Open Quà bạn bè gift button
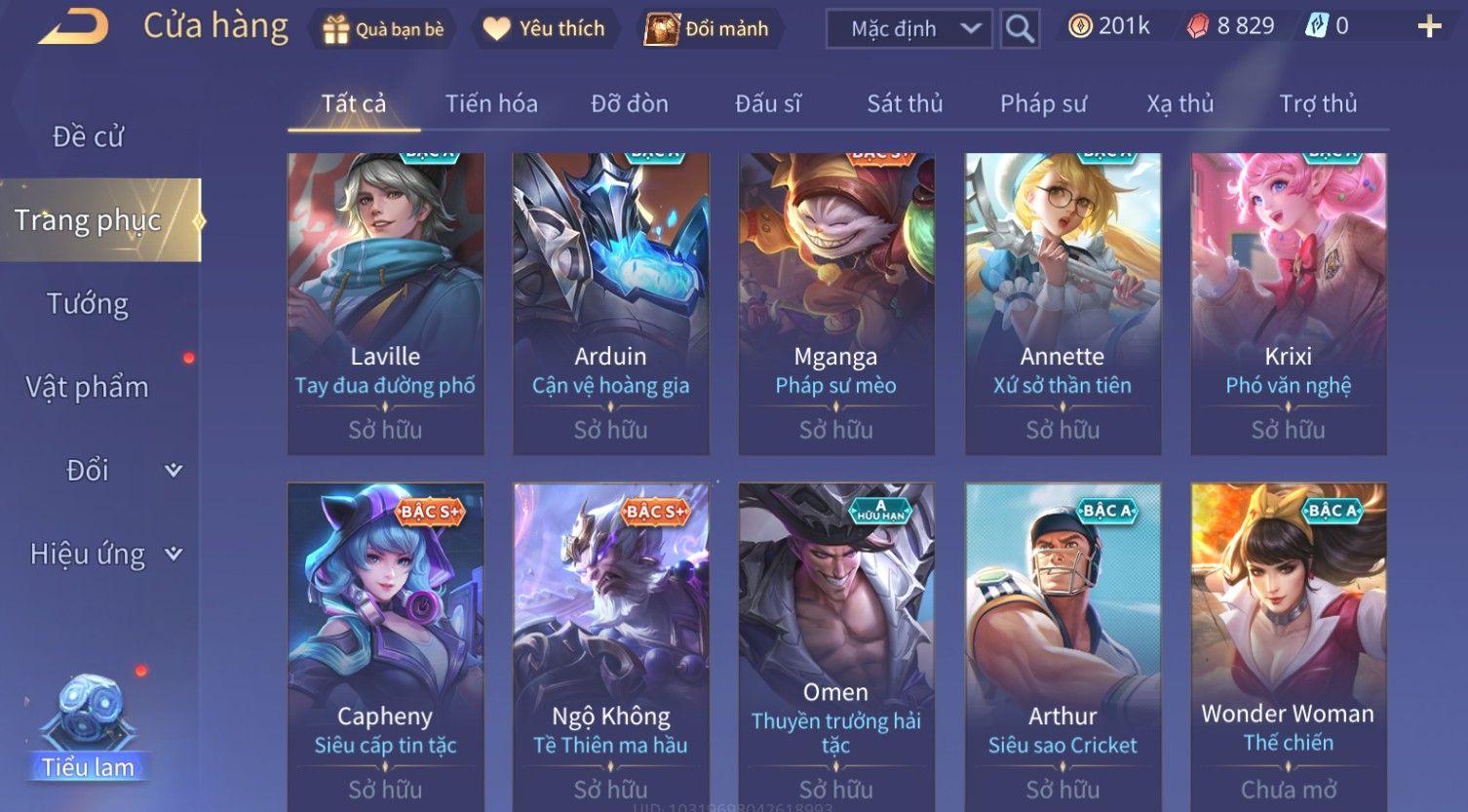This screenshot has width=1468, height=812. click(x=382, y=29)
